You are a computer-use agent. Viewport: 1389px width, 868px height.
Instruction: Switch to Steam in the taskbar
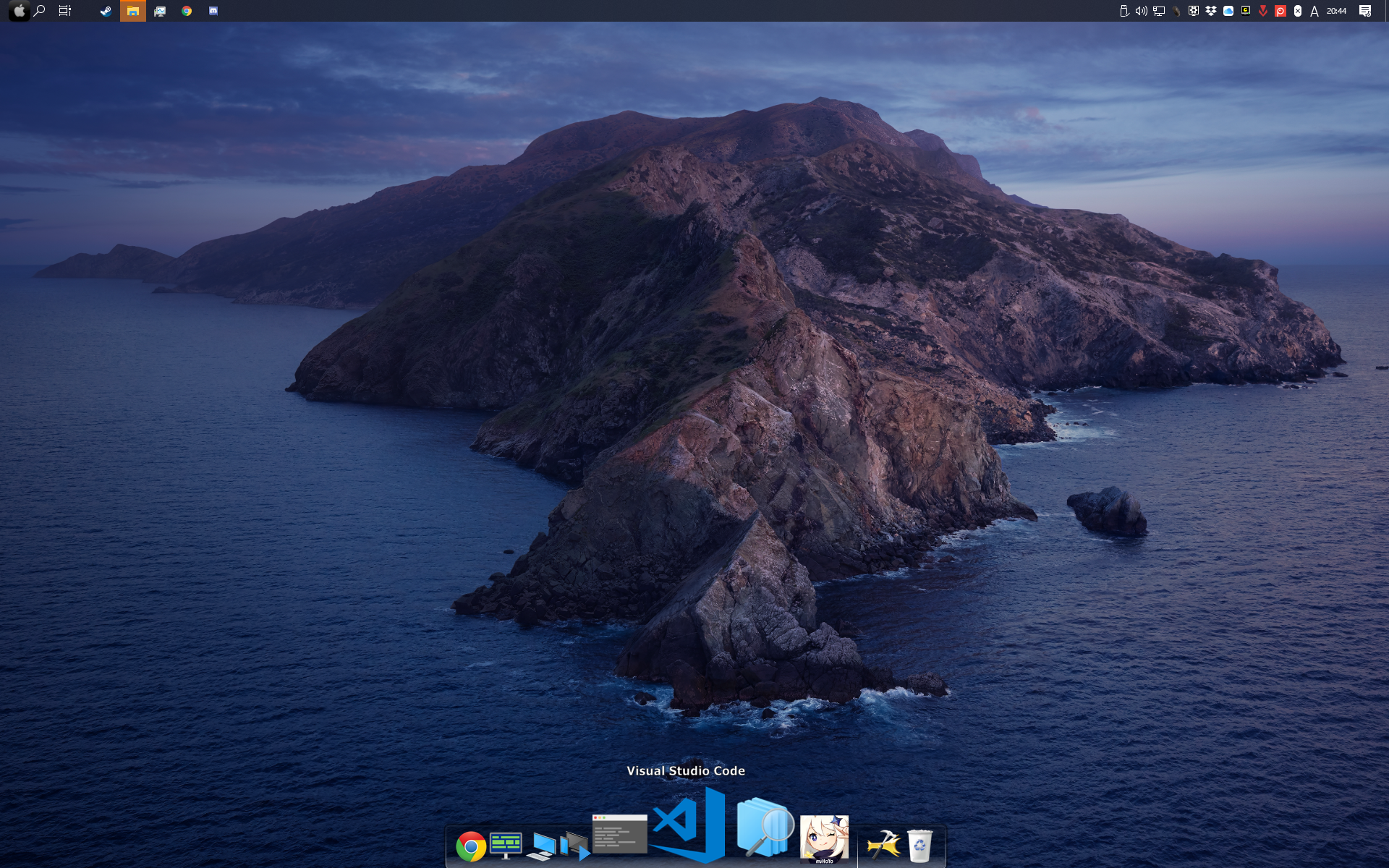pos(106,11)
